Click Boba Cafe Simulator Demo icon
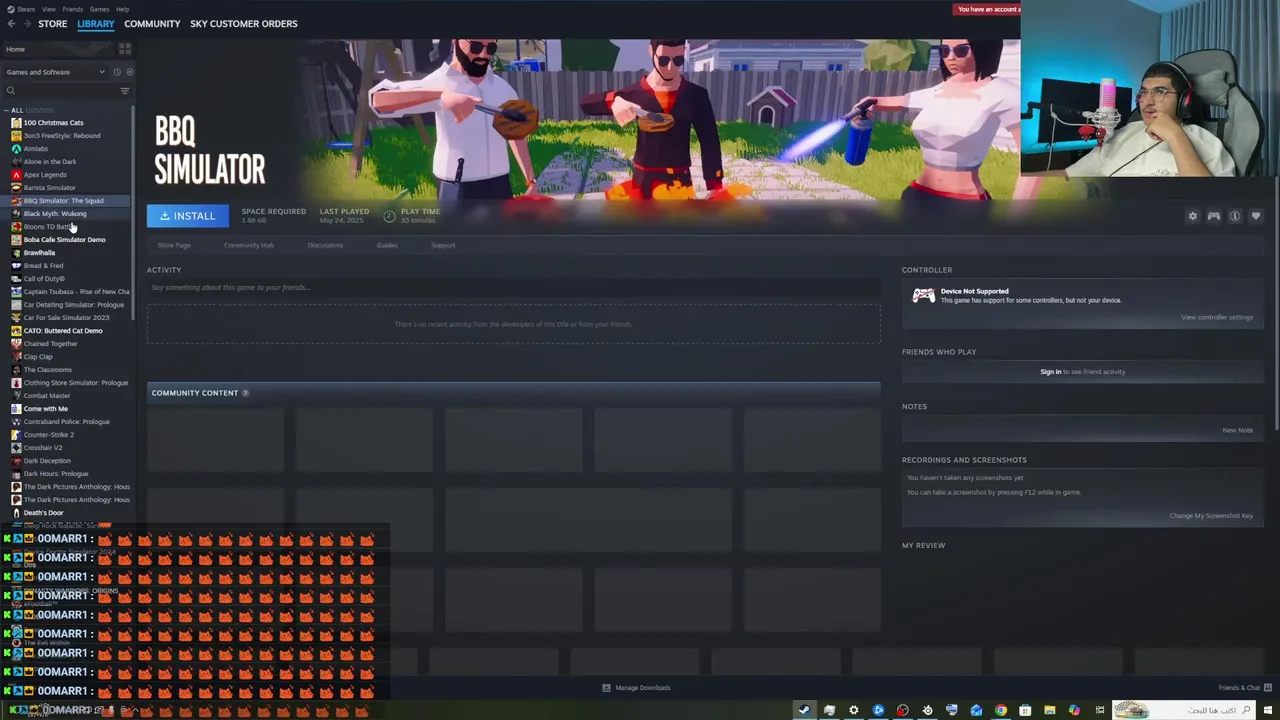Screen dimensions: 1280x720 (x=16, y=240)
